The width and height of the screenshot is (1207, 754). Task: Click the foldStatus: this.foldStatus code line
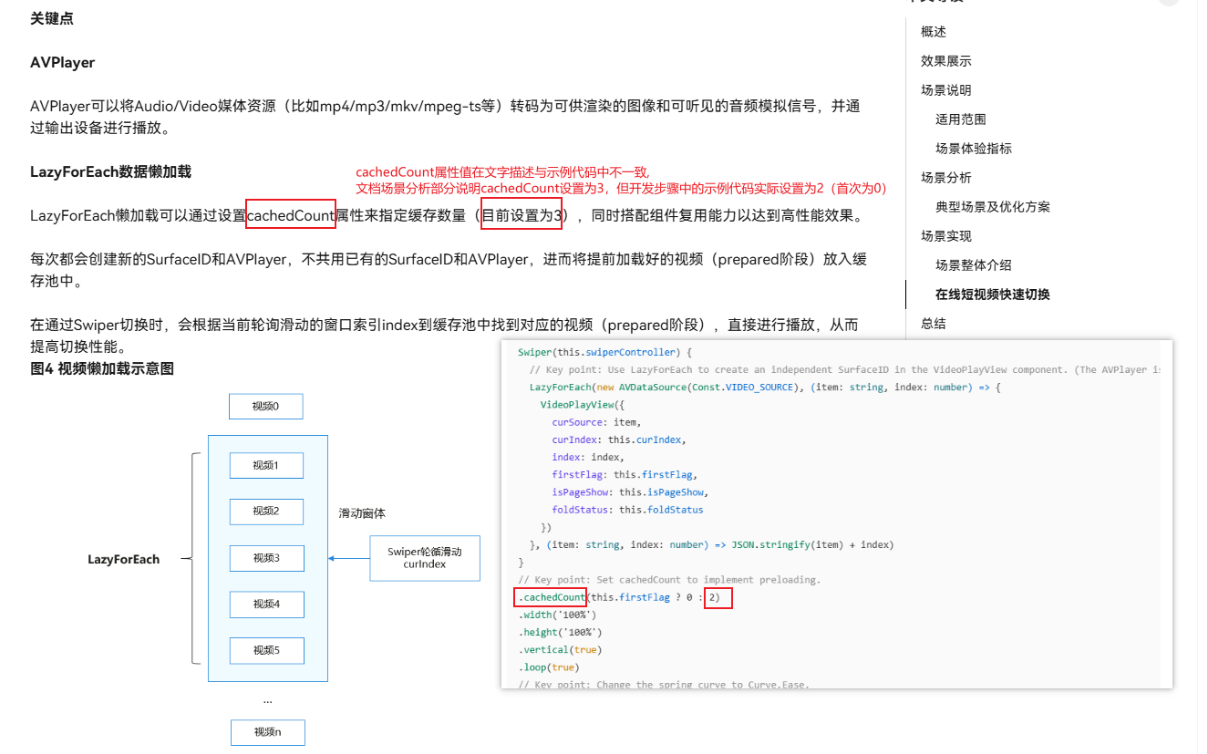tap(627, 509)
